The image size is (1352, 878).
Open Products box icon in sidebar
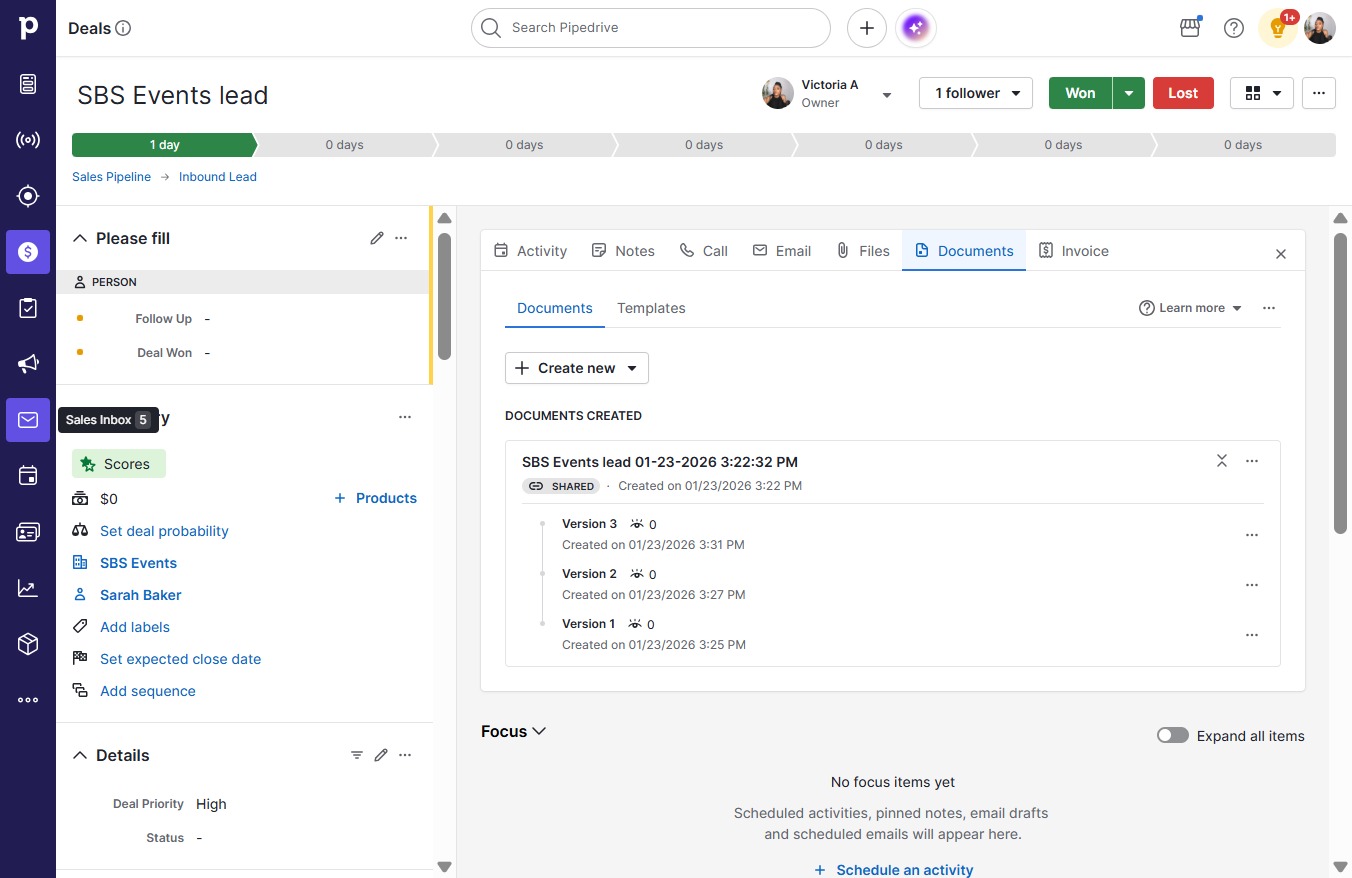click(28, 644)
